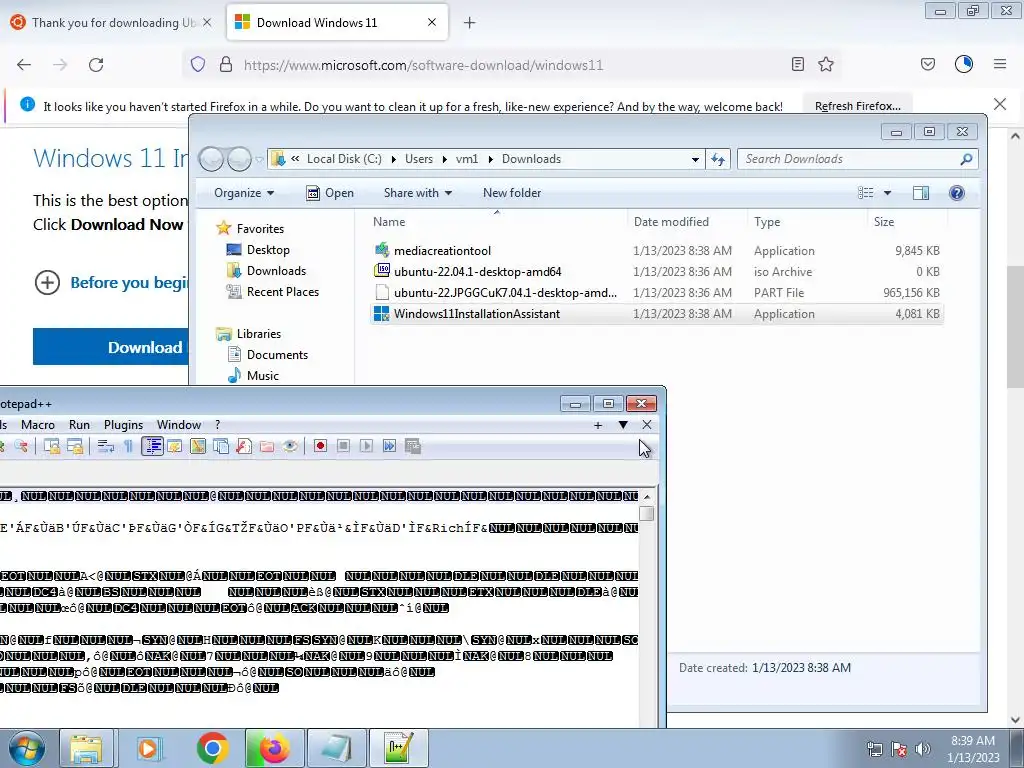
Task: Open Notepad++ Function List icon
Action: [x=244, y=446]
